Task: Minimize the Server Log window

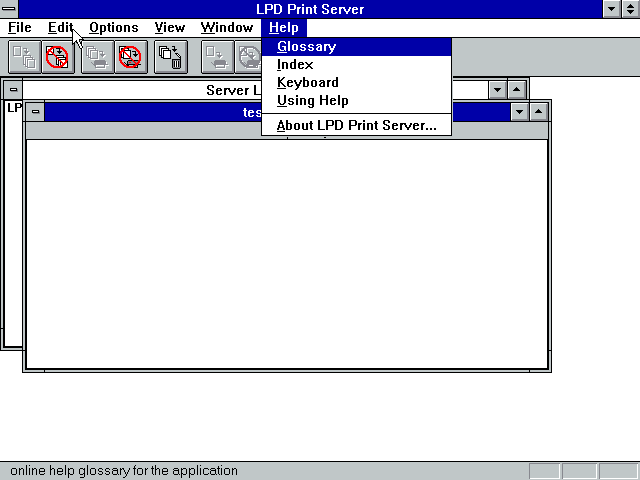Action: (498, 90)
